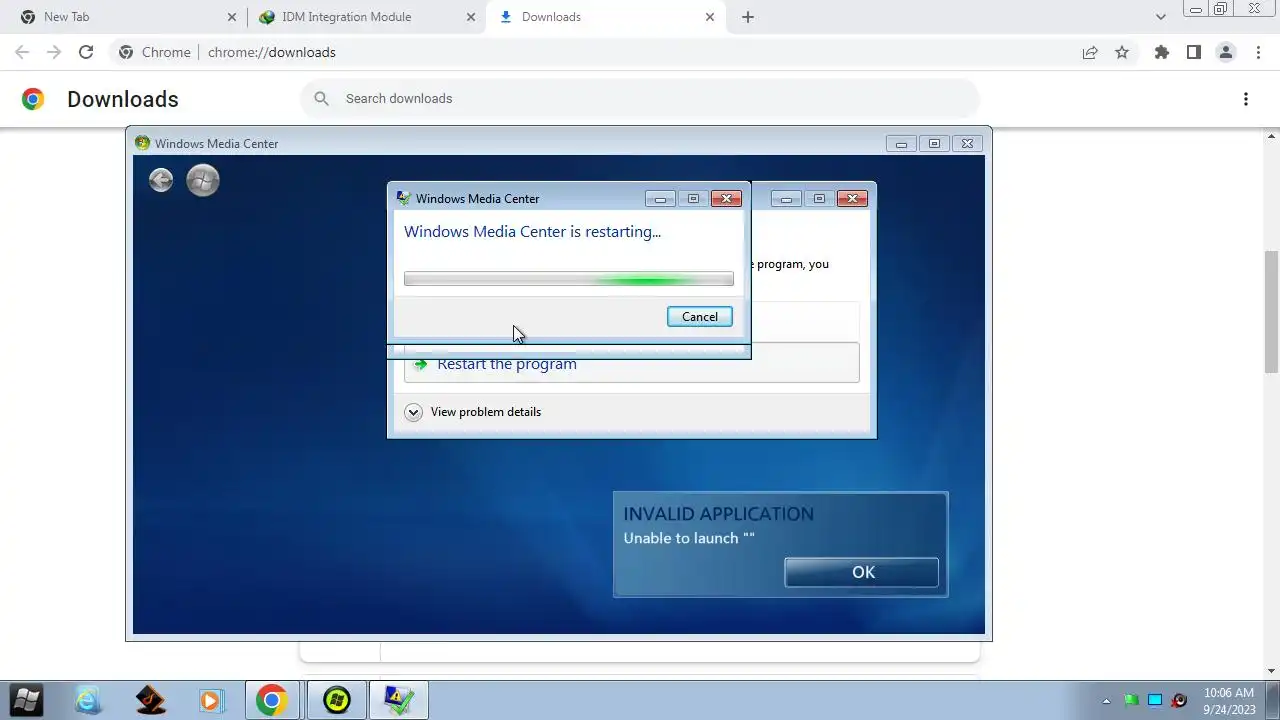Click the blue monitor tray icon

pyautogui.click(x=1155, y=700)
